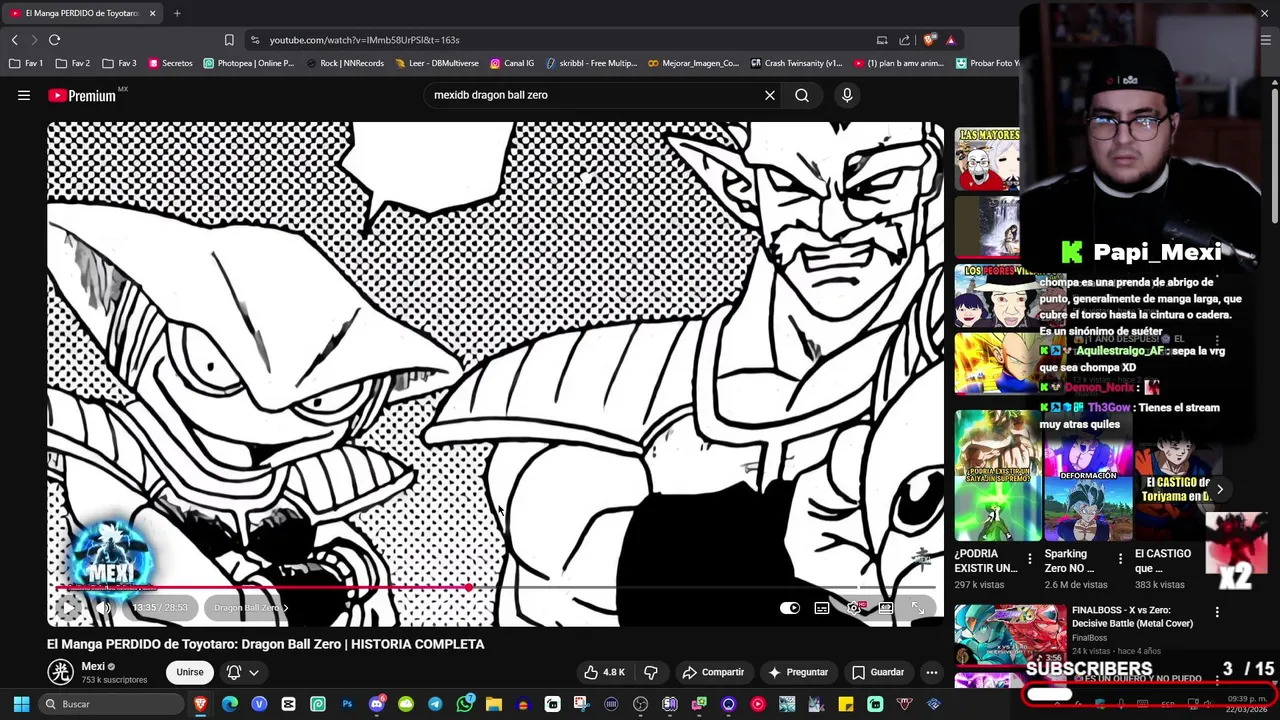Seek on the red video progress bar
The height and width of the screenshot is (720, 1280).
click(496, 588)
